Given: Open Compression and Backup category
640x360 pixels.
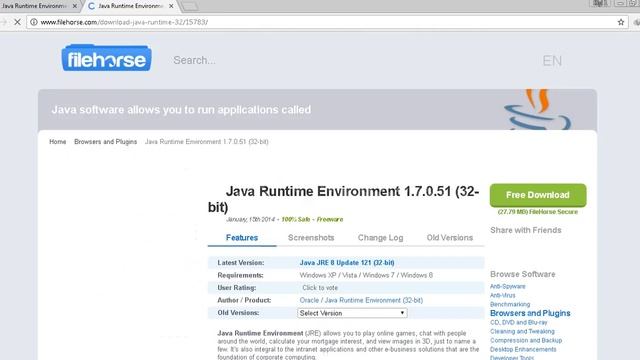Looking at the screenshot, I should coord(526,340).
